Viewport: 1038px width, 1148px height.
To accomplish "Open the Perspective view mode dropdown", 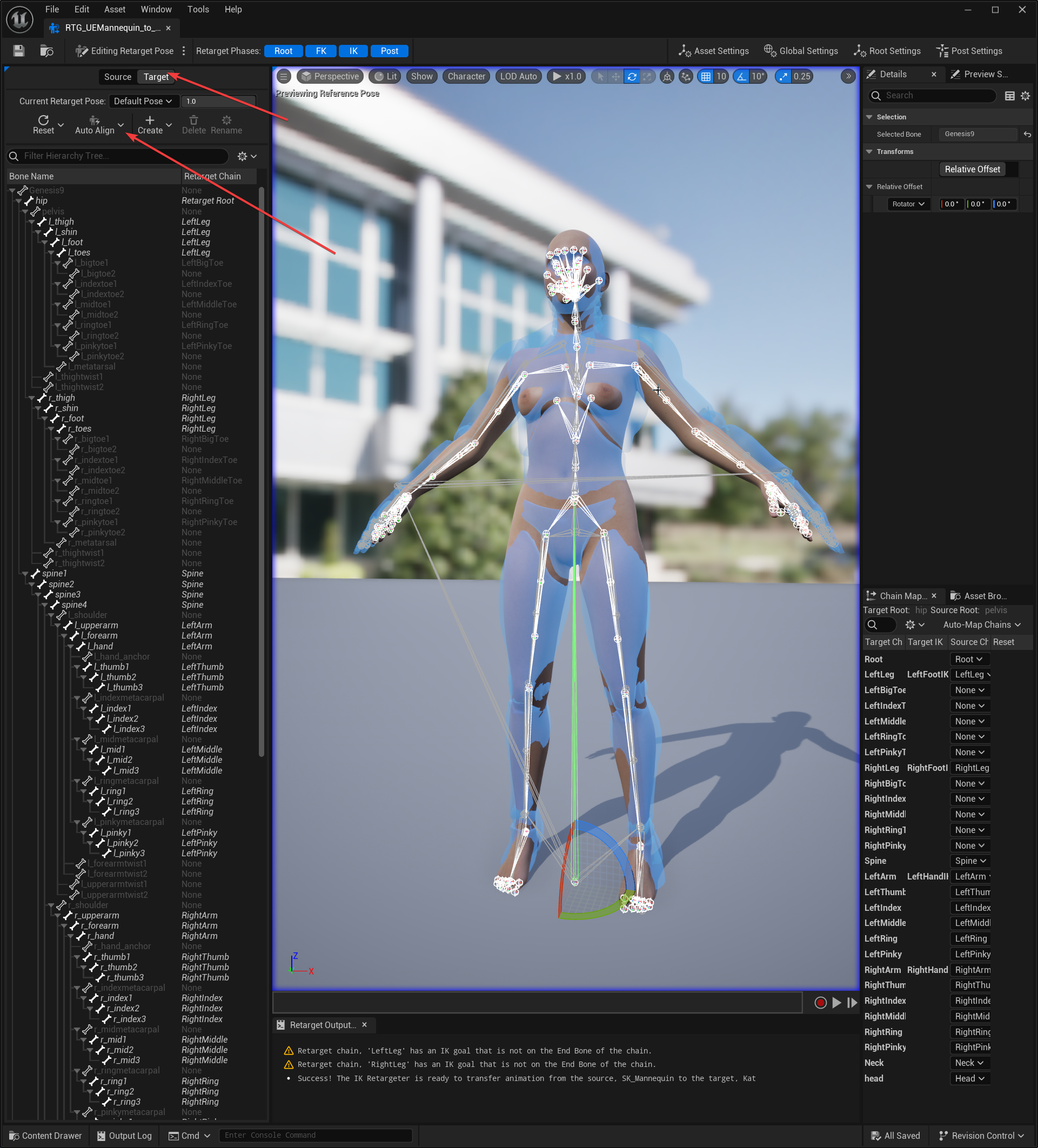I will [x=331, y=76].
